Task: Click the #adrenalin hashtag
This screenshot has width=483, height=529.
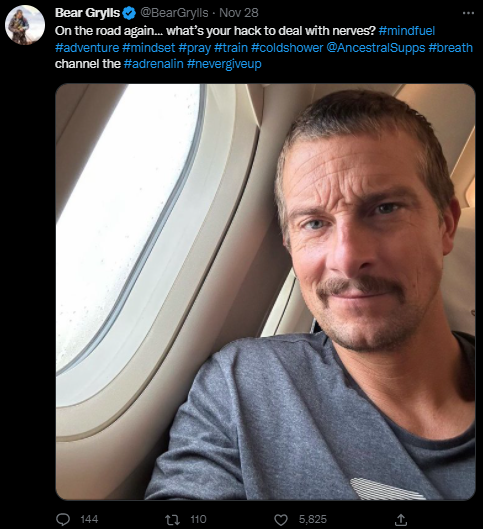Action: tap(153, 64)
